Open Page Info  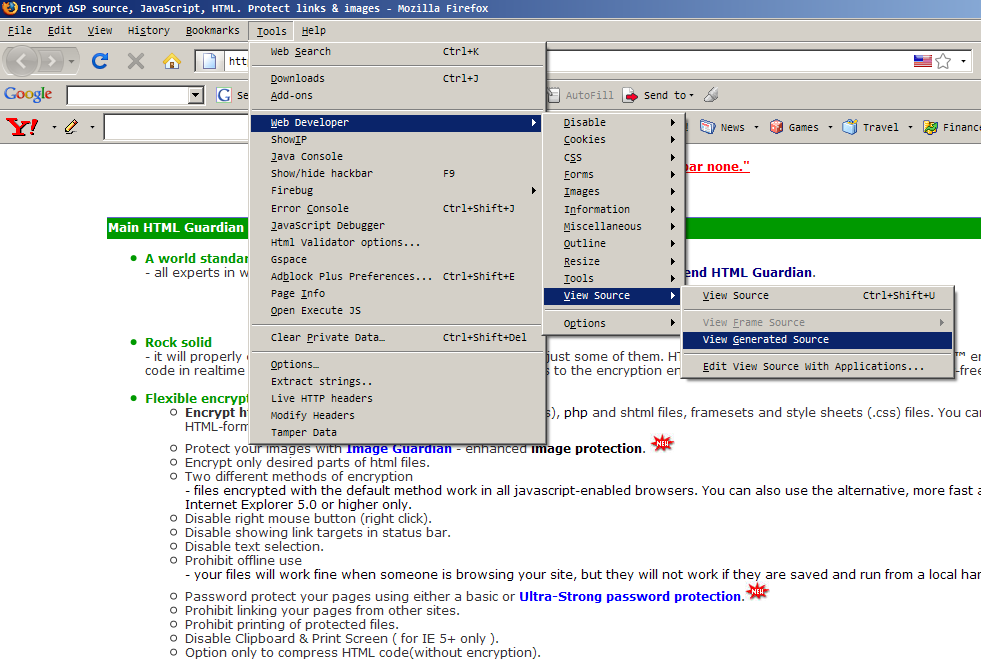[397, 293]
